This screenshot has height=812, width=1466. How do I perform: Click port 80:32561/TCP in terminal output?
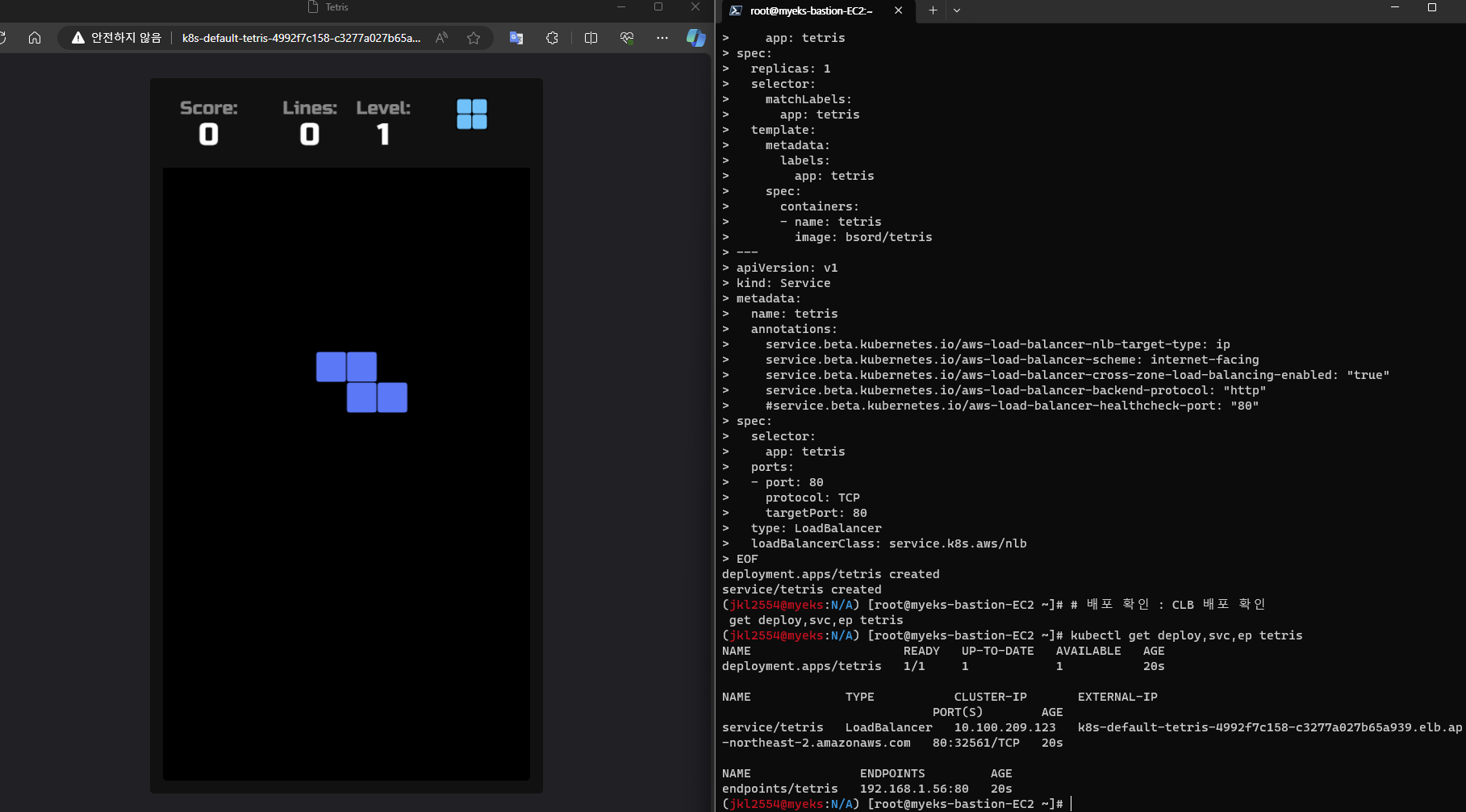[976, 743]
